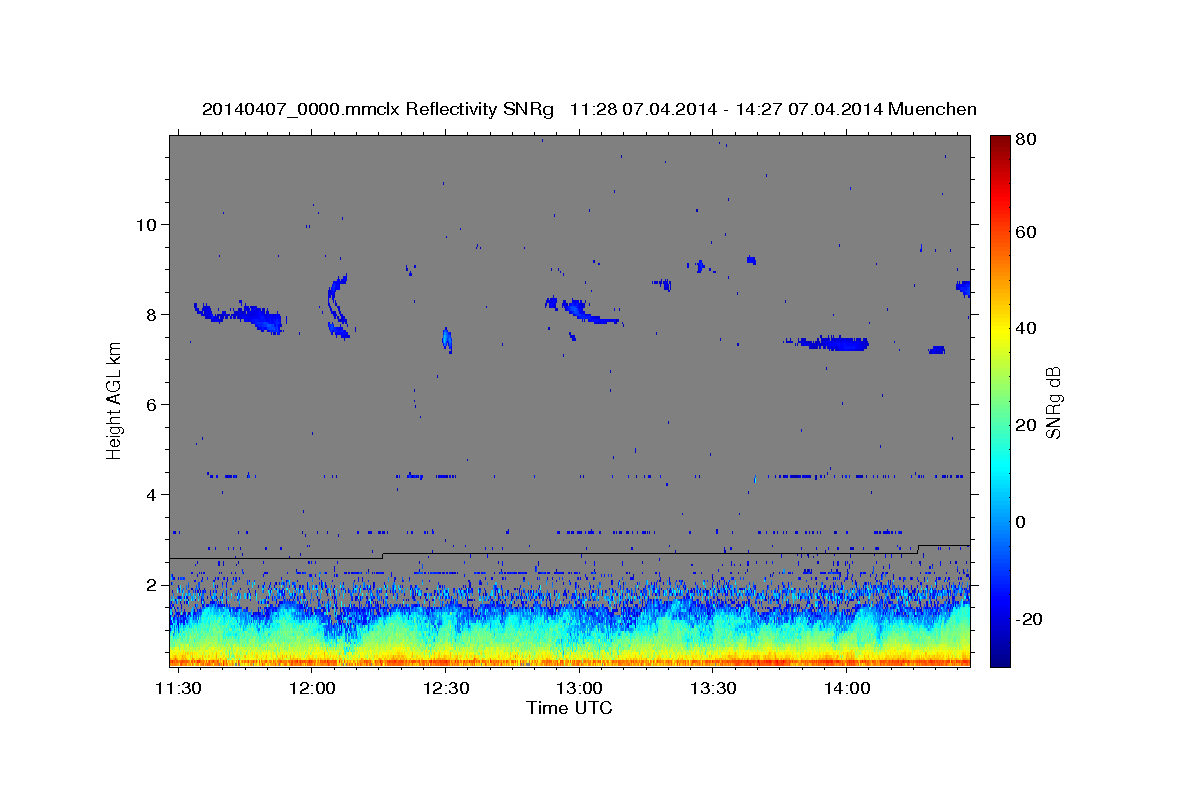This screenshot has height=800, width=1200.
Task: Click the height tick label 2
Action: [x=151, y=584]
